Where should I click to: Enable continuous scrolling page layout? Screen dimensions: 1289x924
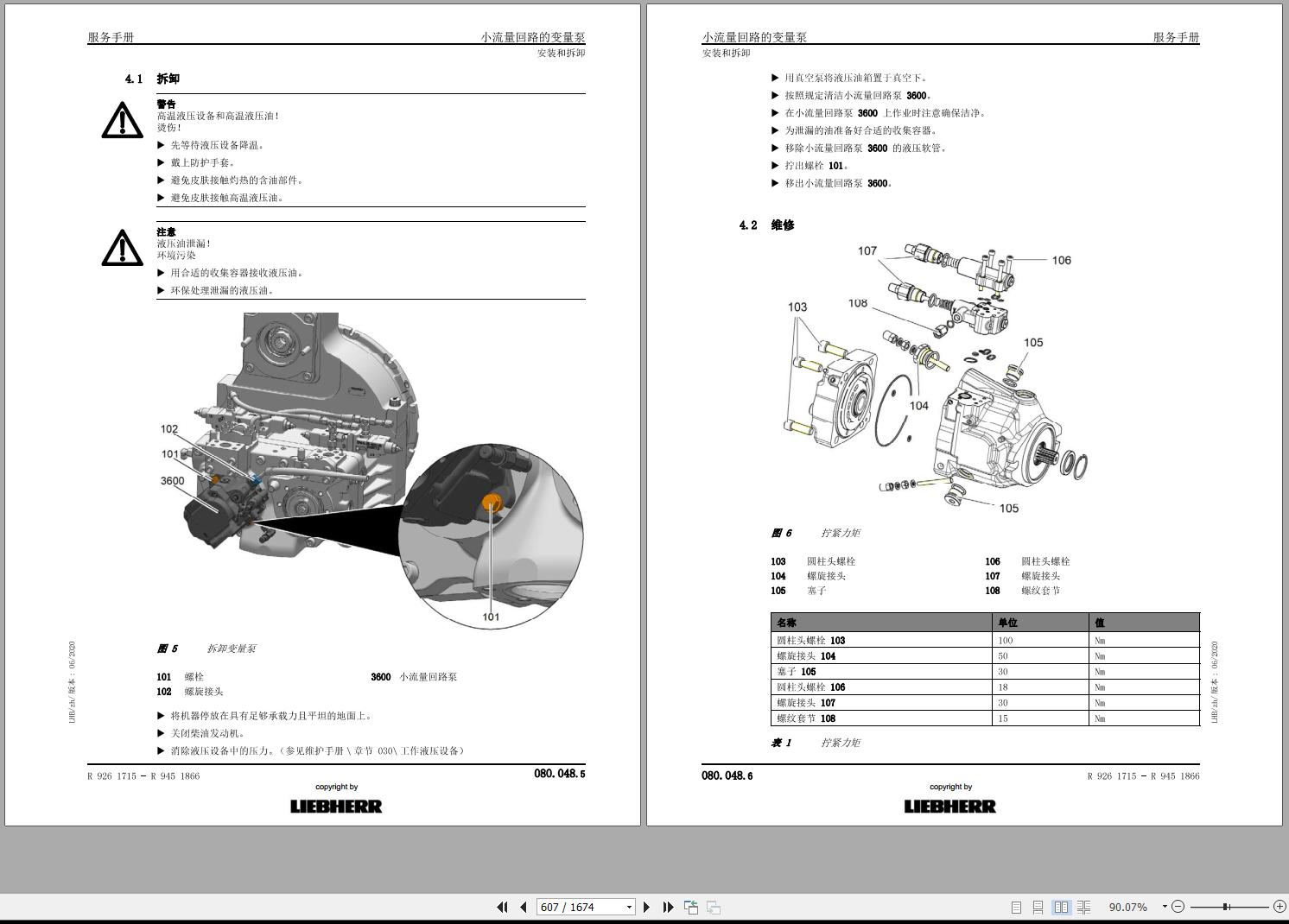[x=1038, y=907]
